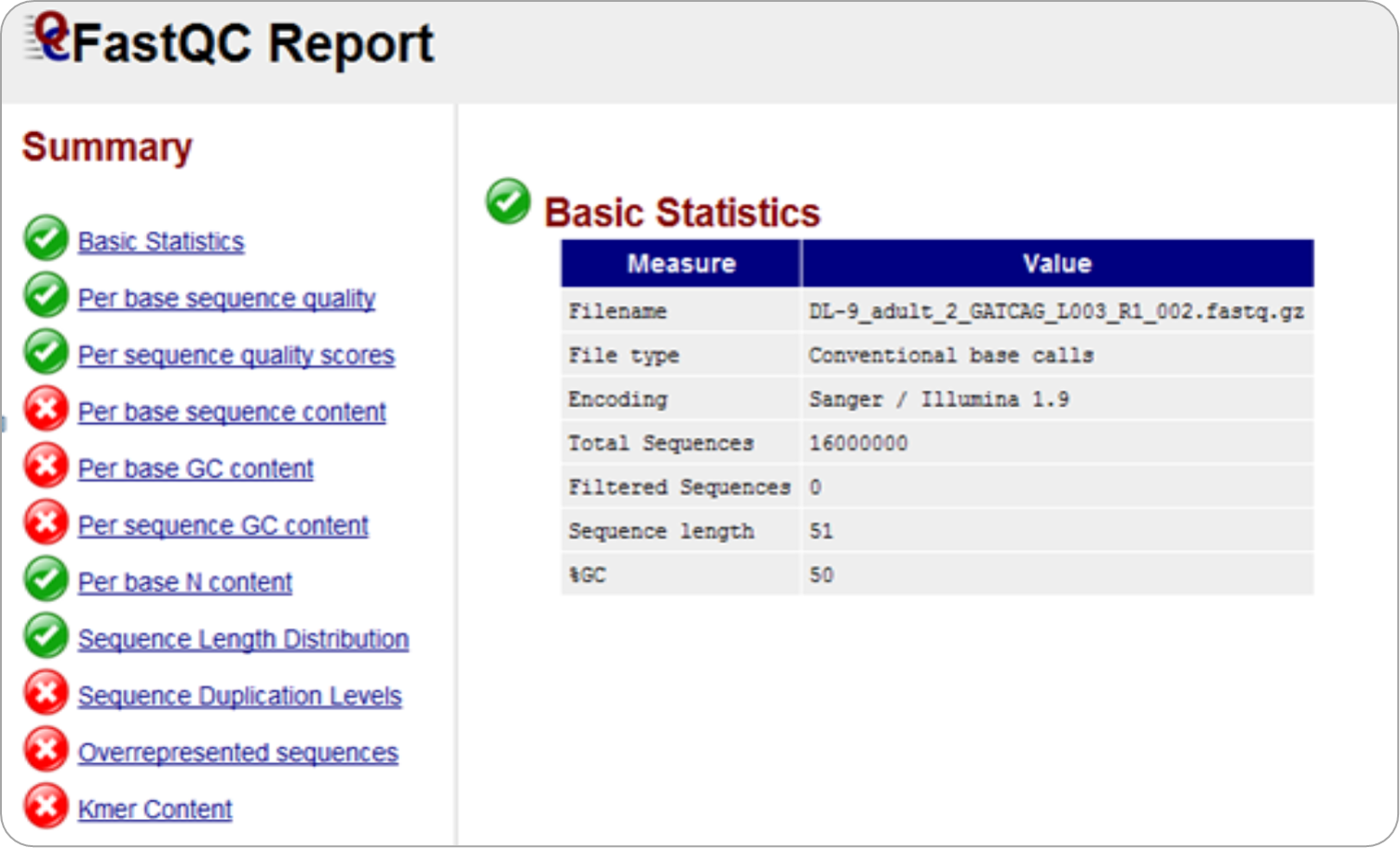1400x848 pixels.
Task: Click fail icon for Kmer Content
Action: [x=47, y=806]
